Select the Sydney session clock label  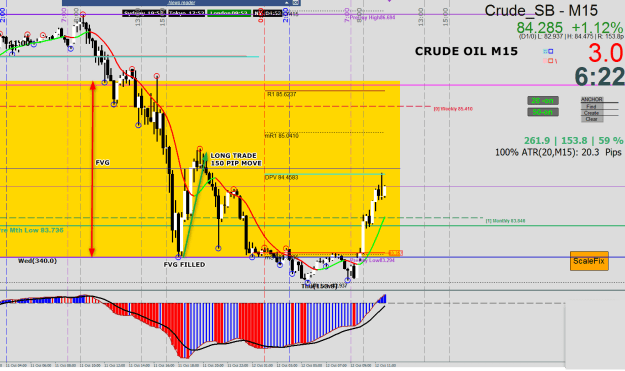(143, 13)
